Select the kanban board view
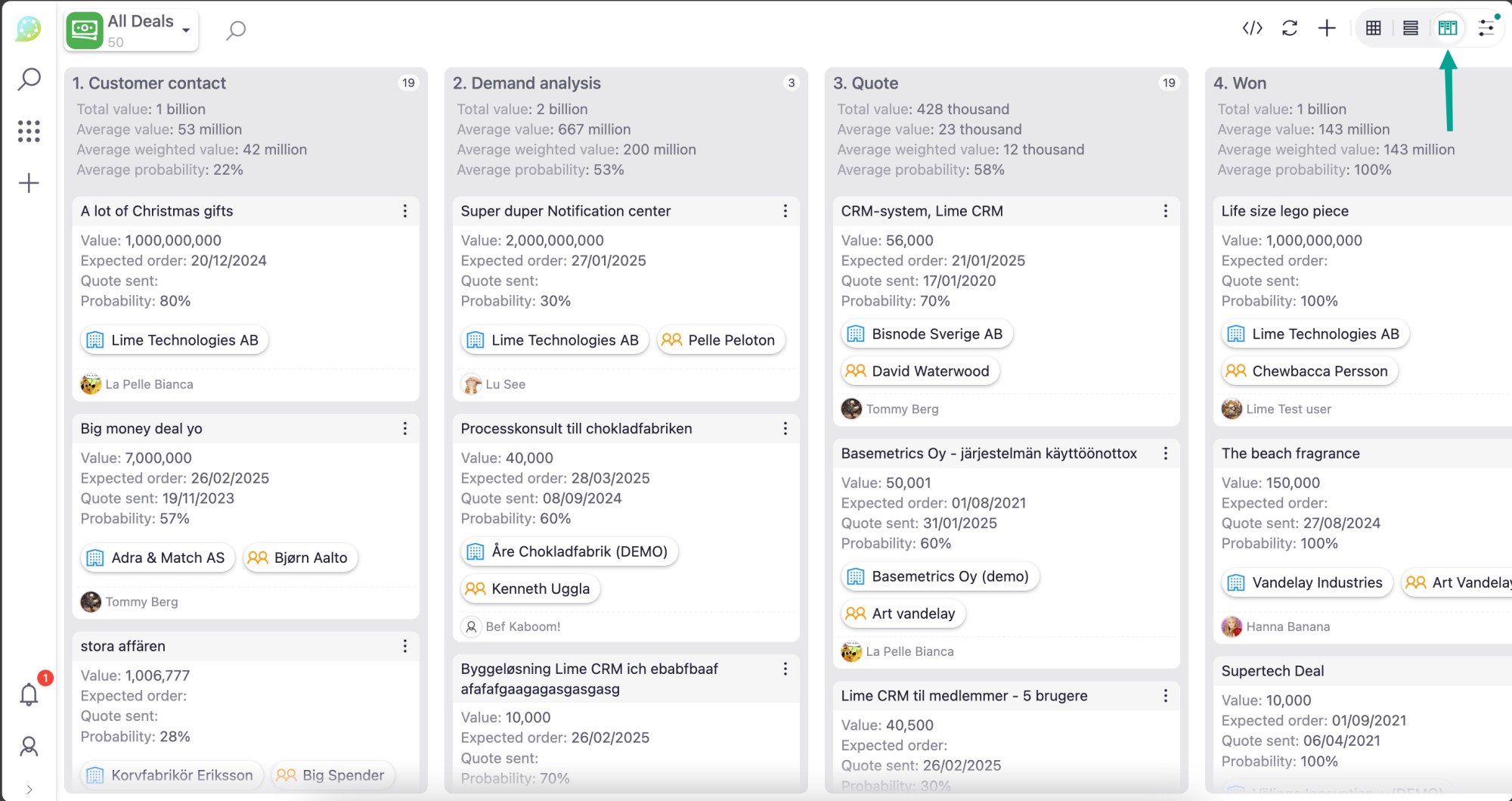Image resolution: width=1512 pixels, height=801 pixels. [x=1448, y=28]
